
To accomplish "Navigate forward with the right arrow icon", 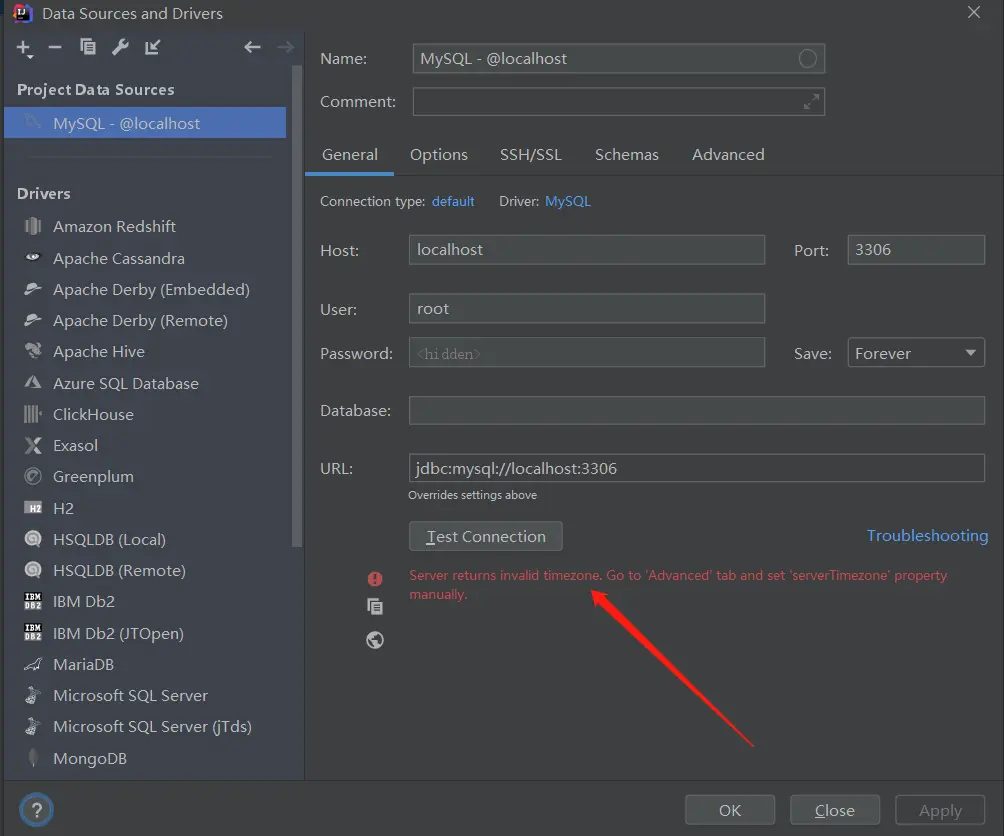I will coord(286,47).
